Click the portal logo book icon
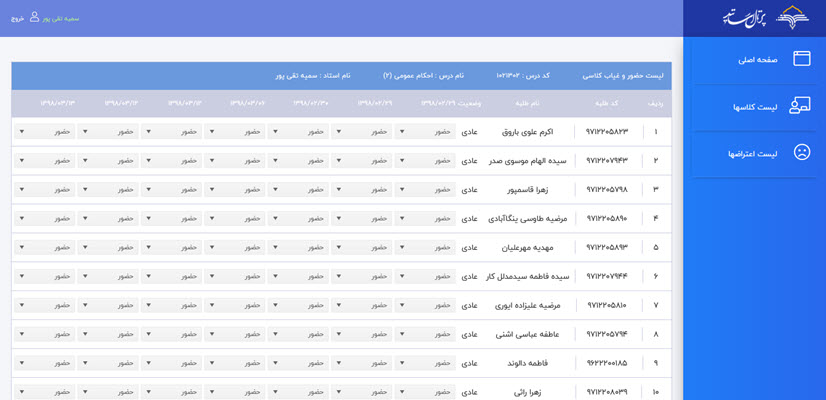Screen dimensions: 826x400 [x=792, y=18]
